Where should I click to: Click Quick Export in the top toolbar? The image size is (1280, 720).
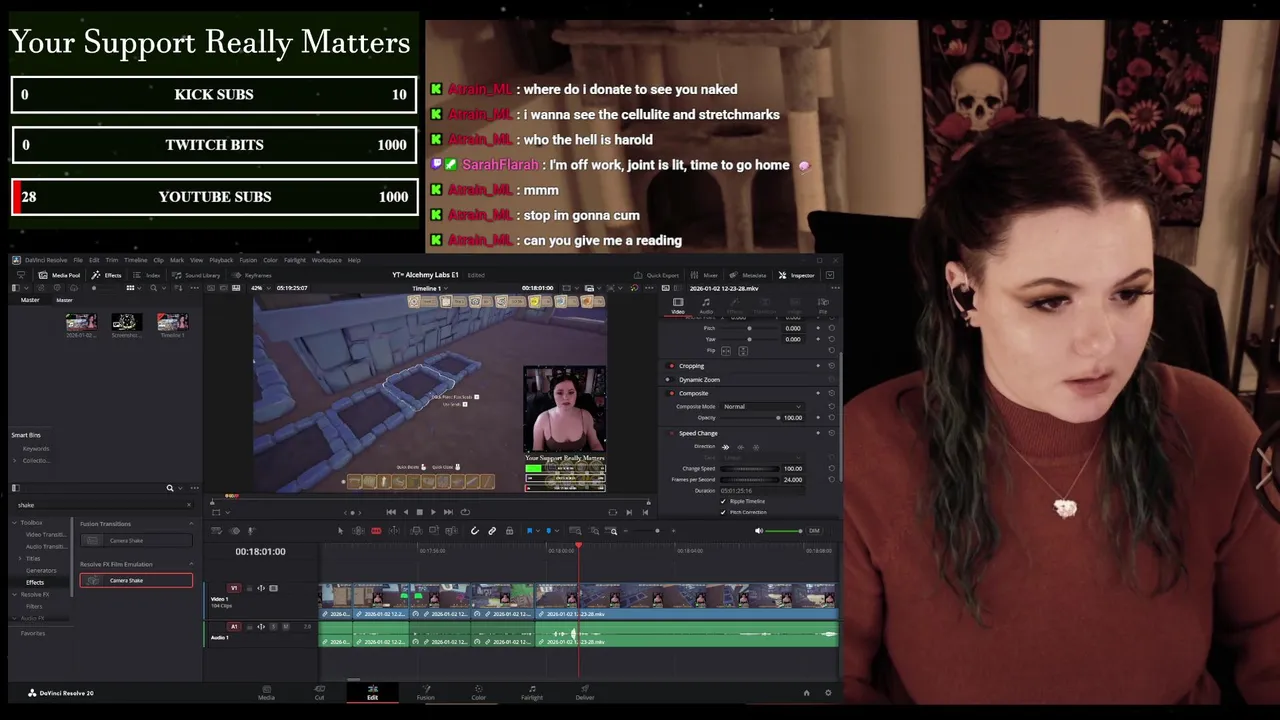(656, 275)
